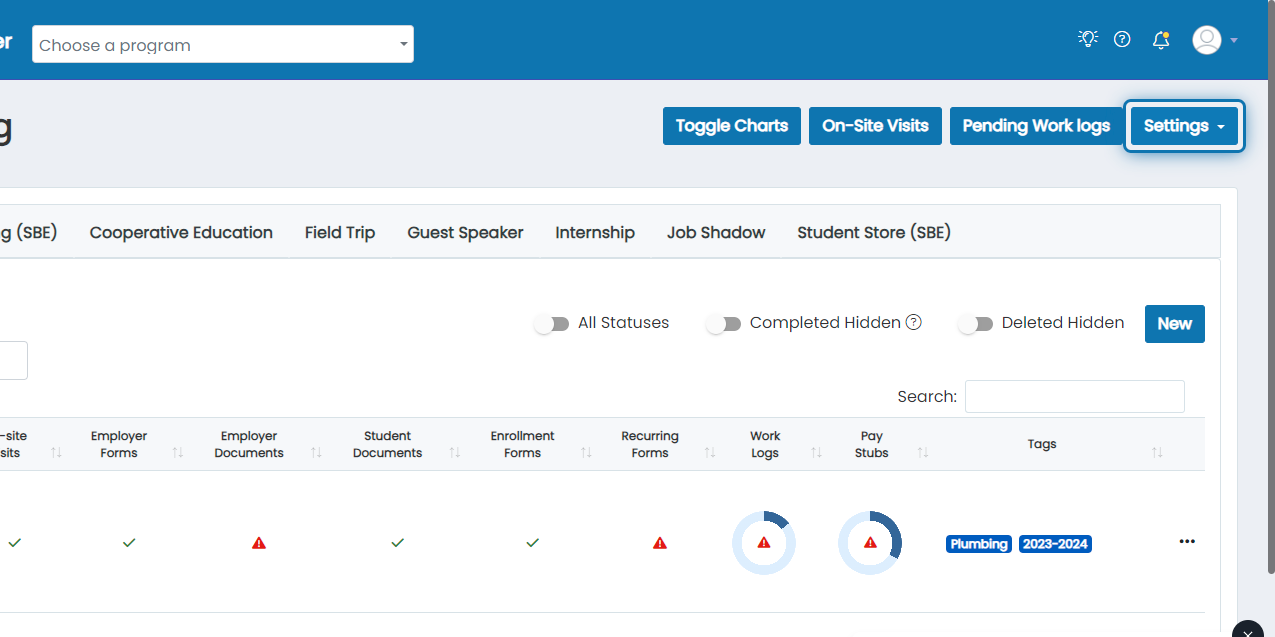This screenshot has width=1275, height=637.
Task: Open the row actions ellipsis menu
Action: (1187, 541)
